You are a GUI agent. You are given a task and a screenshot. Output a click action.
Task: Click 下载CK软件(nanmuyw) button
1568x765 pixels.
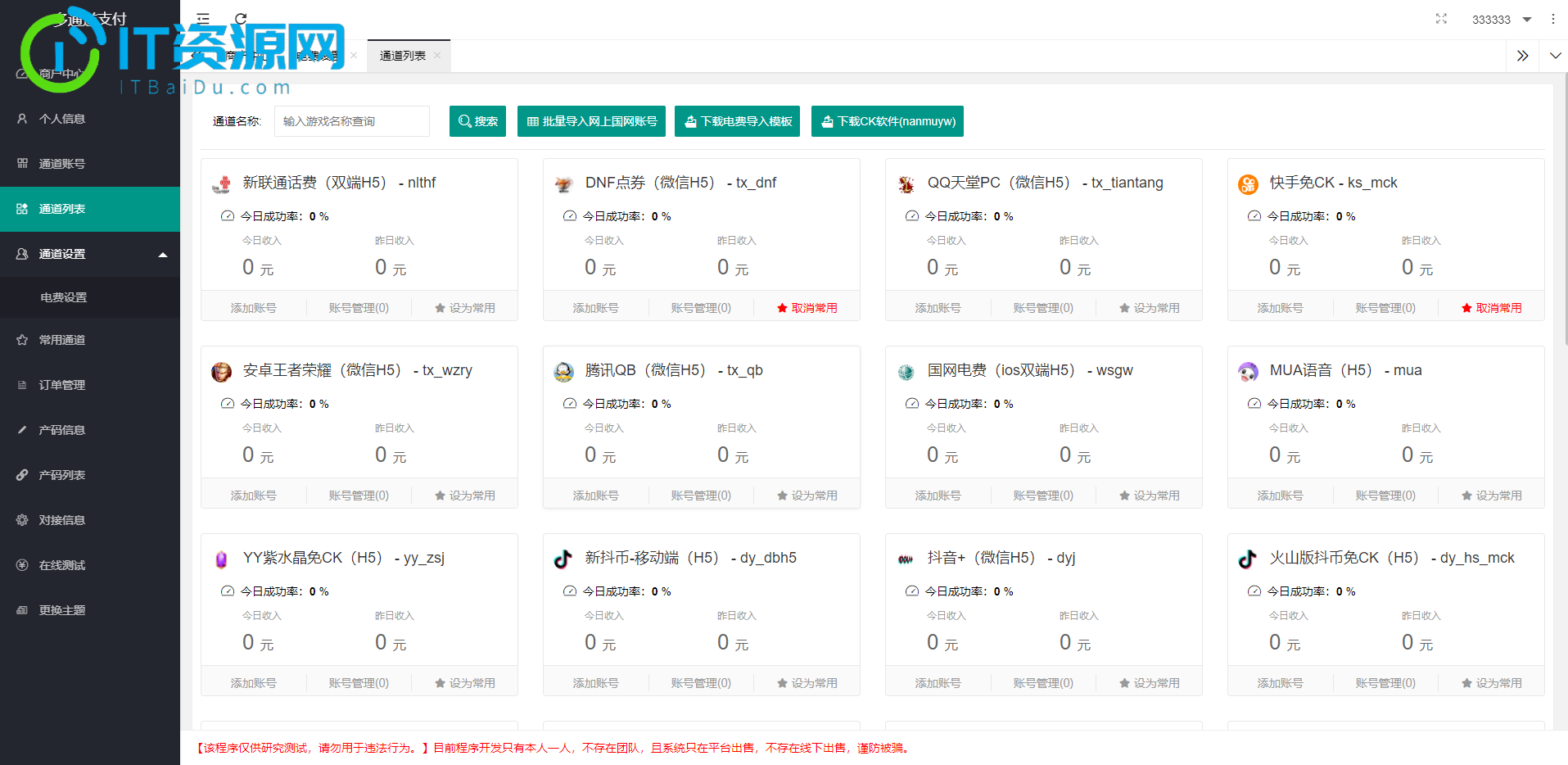pos(888,121)
